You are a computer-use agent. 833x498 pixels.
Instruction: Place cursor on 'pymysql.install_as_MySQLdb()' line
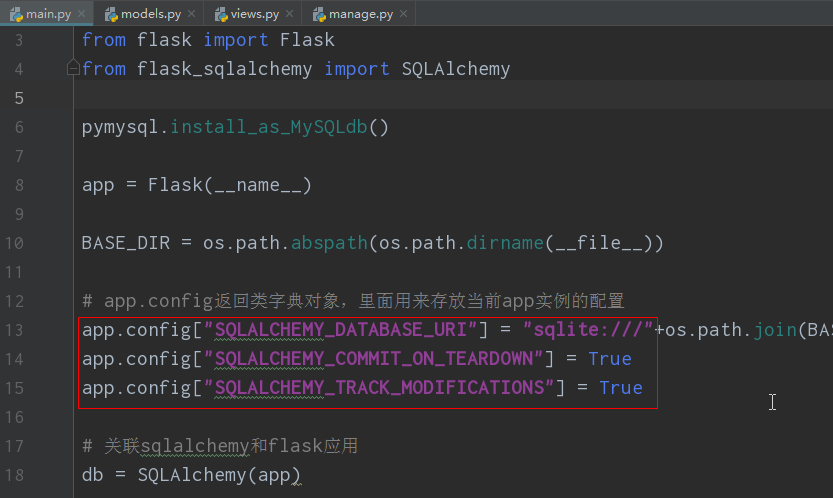pos(235,127)
